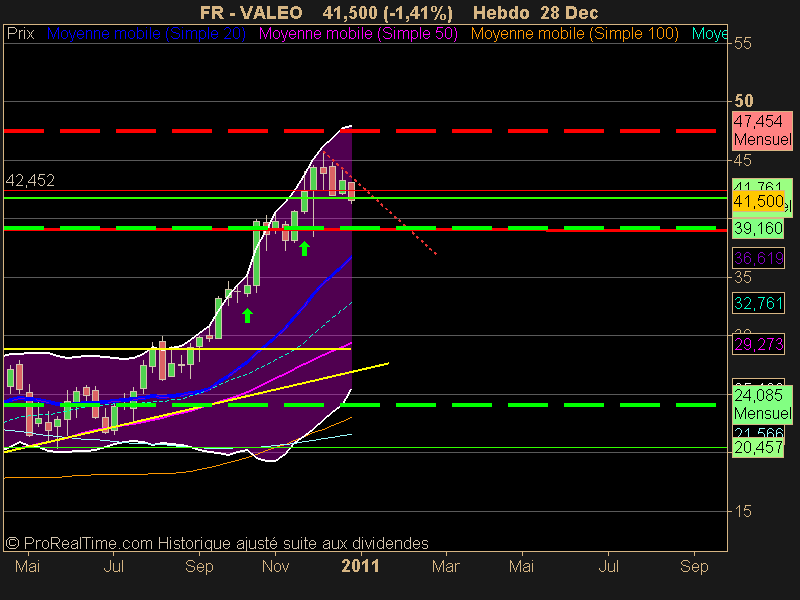Image resolution: width=800 pixels, height=600 pixels.
Task: Click the '35' price axis label
Action: coord(743,278)
